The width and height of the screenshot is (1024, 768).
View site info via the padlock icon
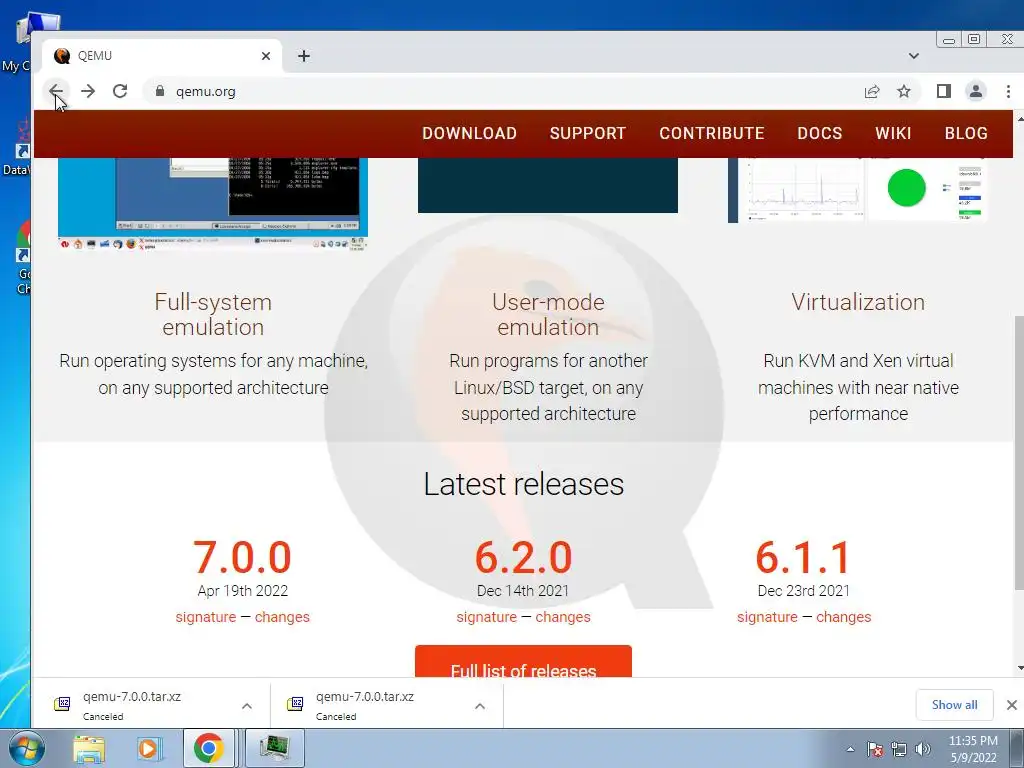point(160,91)
